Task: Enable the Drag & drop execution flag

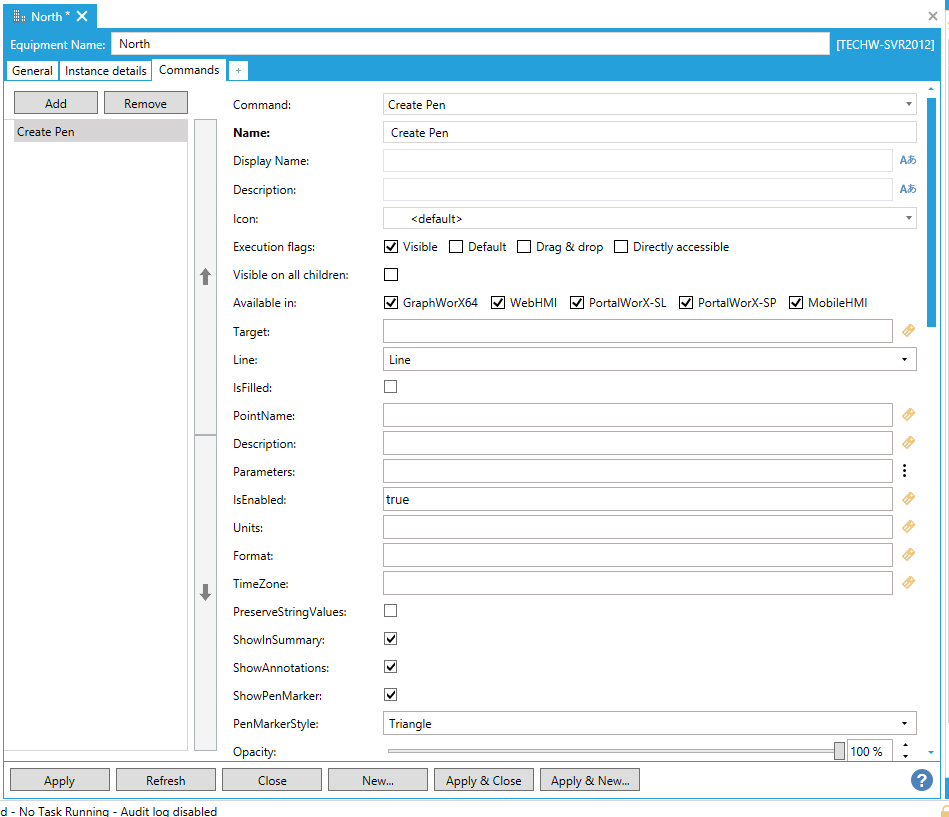Action: [525, 247]
